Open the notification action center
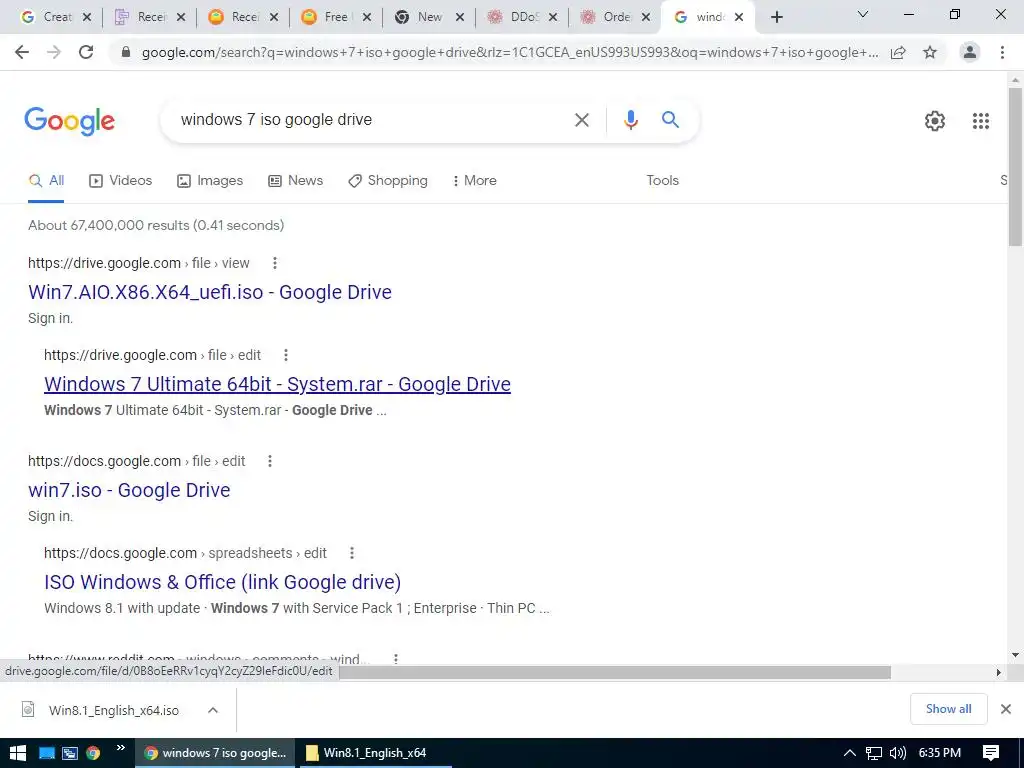 [x=991, y=753]
